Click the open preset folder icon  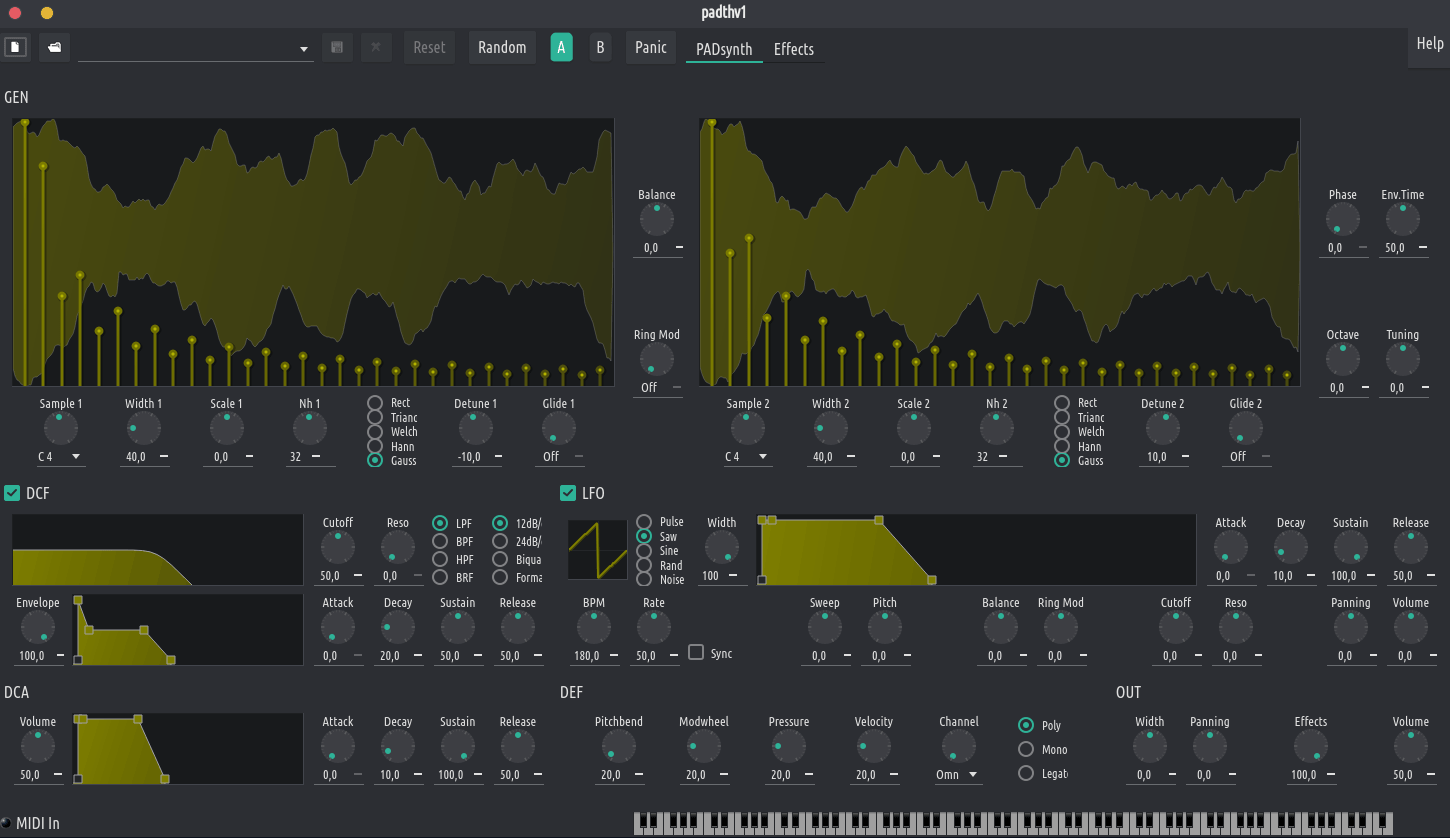tap(54, 47)
